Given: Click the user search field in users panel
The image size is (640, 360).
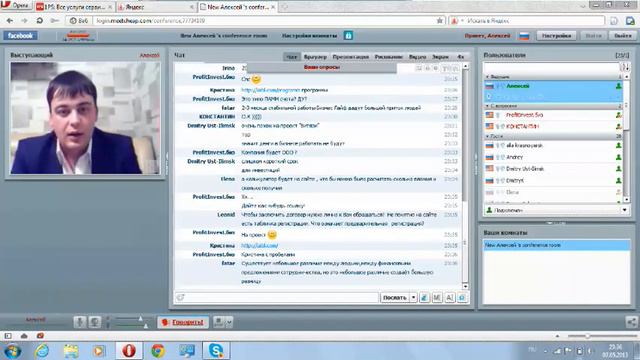Looking at the screenshot, I should [551, 67].
